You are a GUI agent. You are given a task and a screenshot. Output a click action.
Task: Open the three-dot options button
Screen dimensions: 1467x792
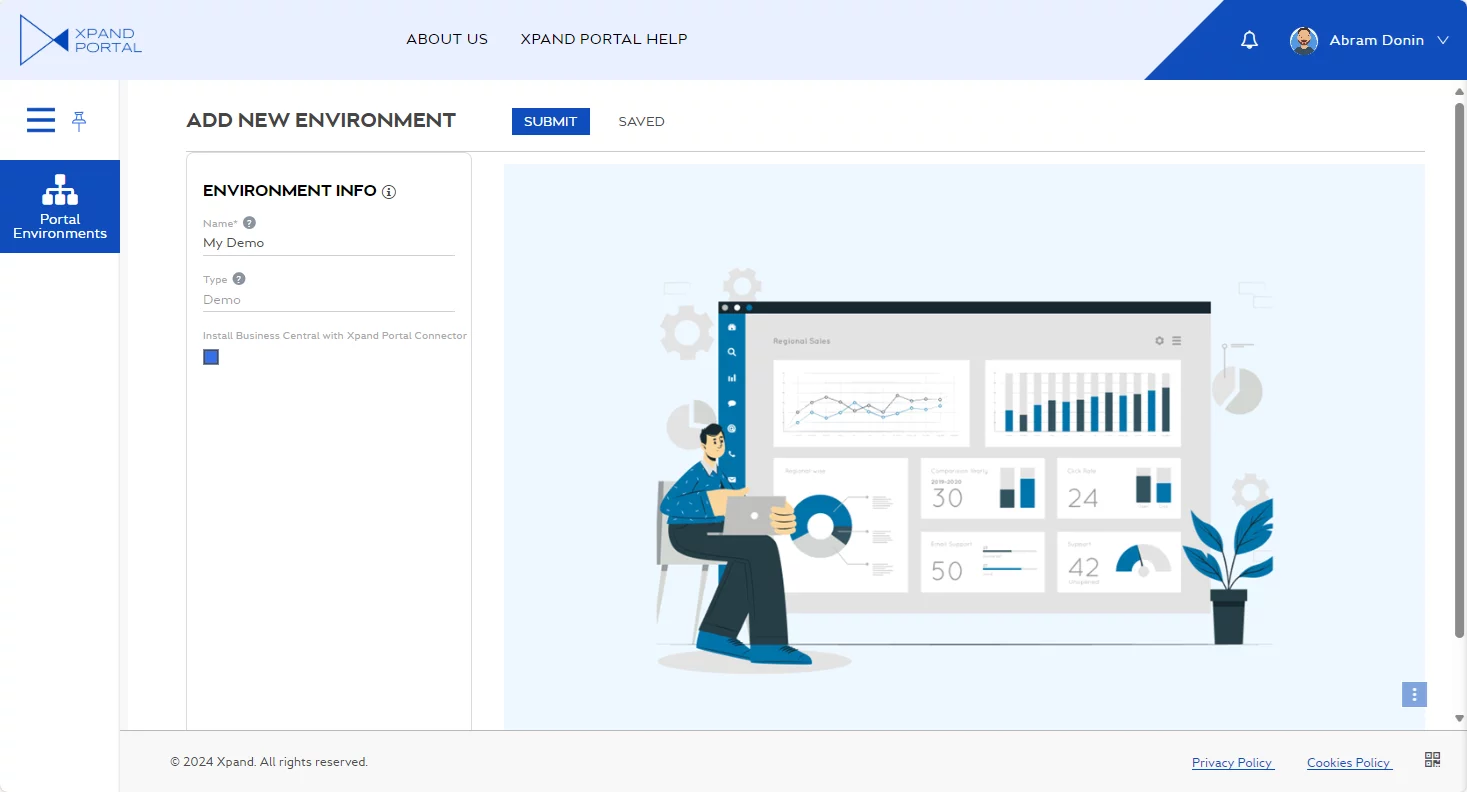[1414, 694]
